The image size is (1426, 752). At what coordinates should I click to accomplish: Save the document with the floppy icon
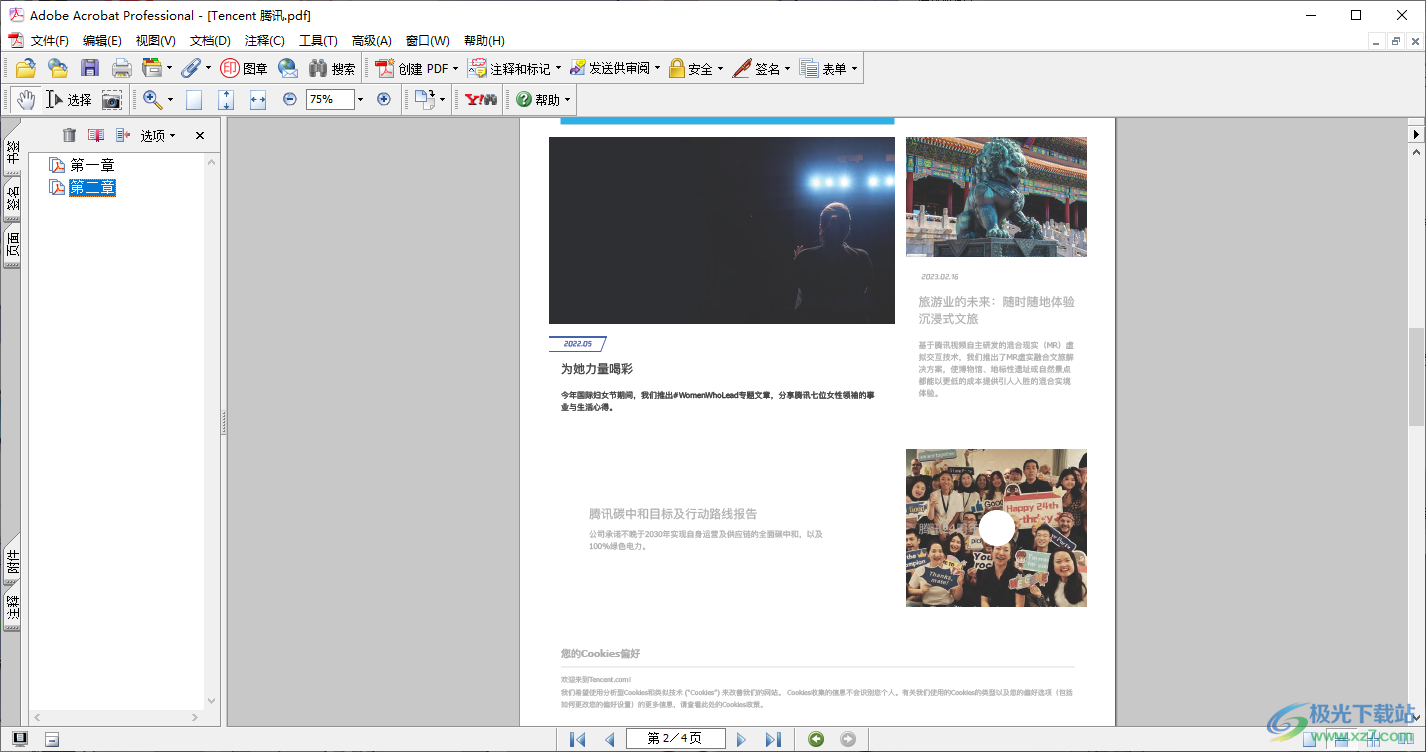pos(90,68)
